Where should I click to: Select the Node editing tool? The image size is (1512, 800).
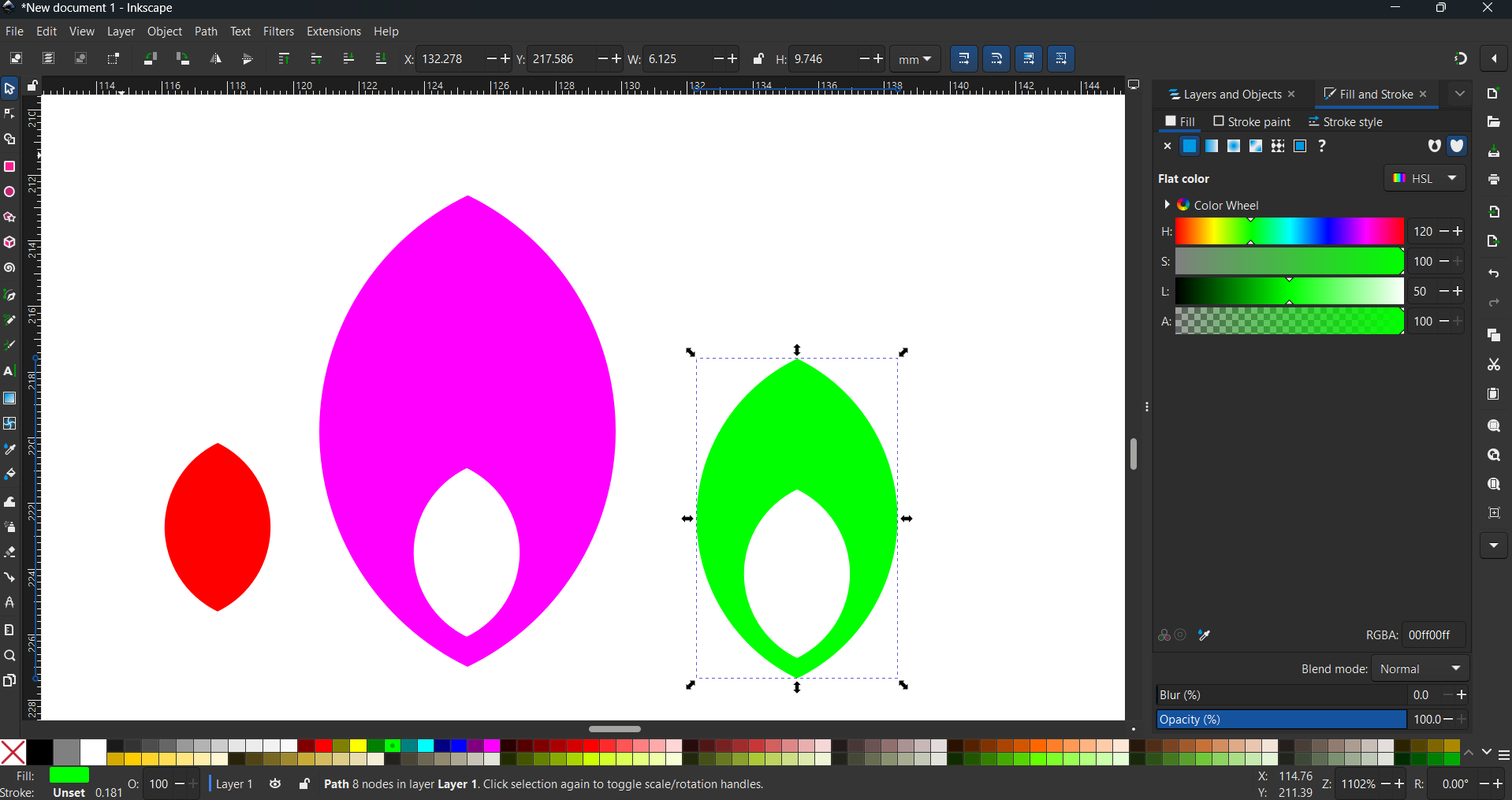[x=9, y=114]
